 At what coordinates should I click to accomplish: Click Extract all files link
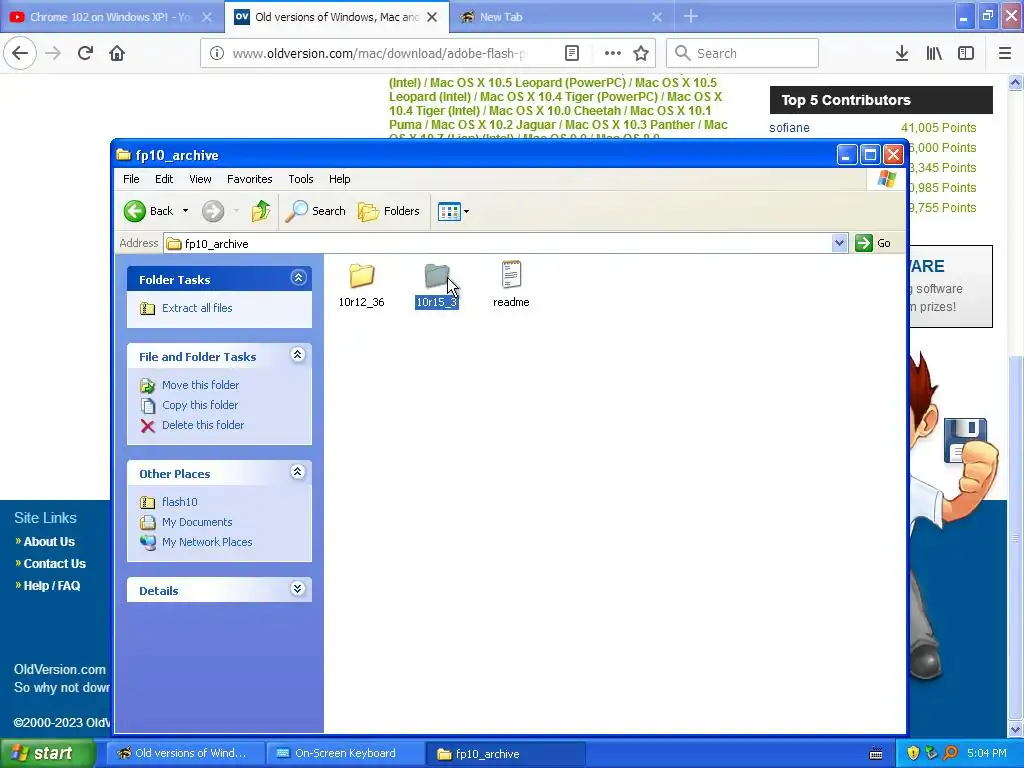tap(197, 308)
